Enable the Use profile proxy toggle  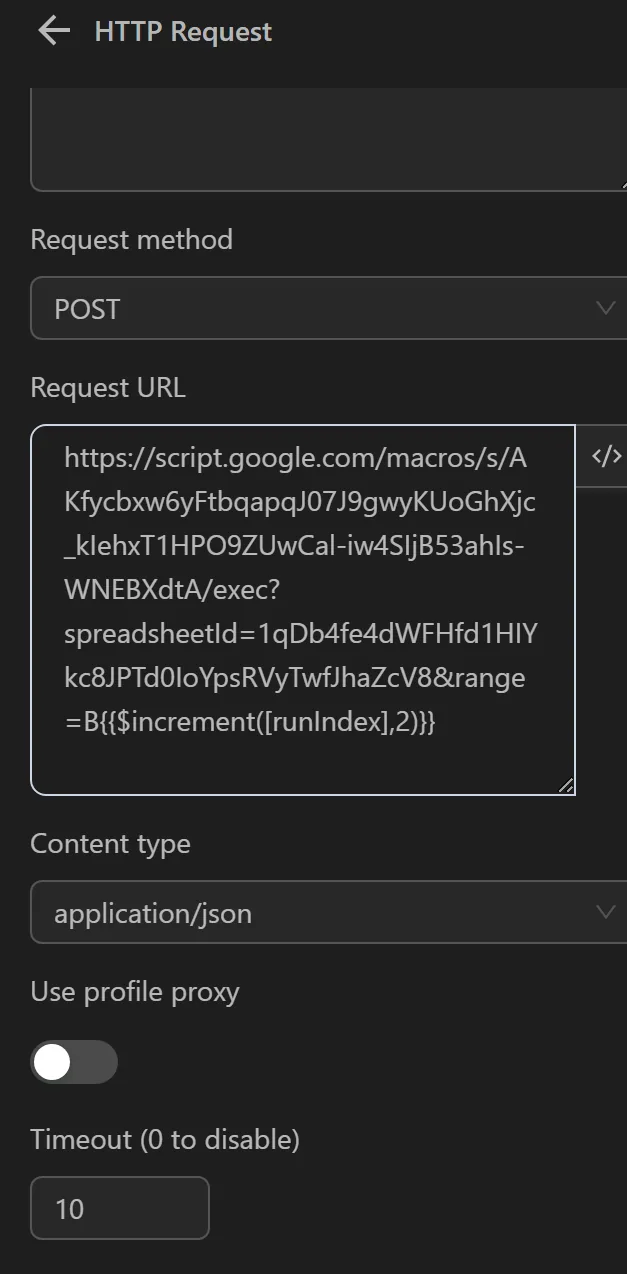click(x=74, y=1062)
